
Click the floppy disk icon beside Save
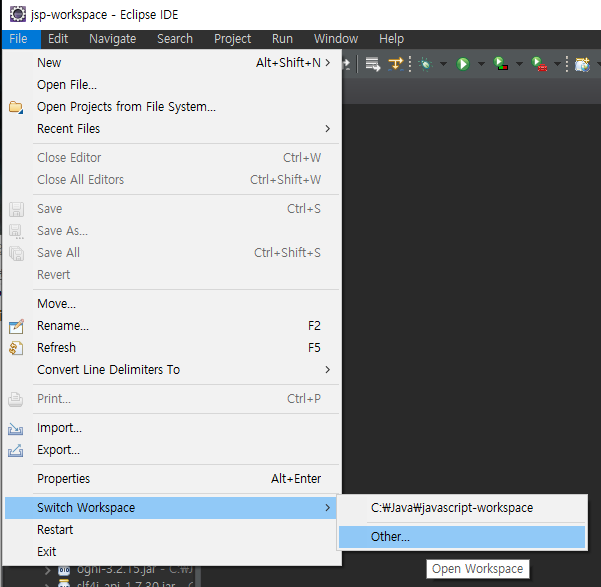pos(16,209)
